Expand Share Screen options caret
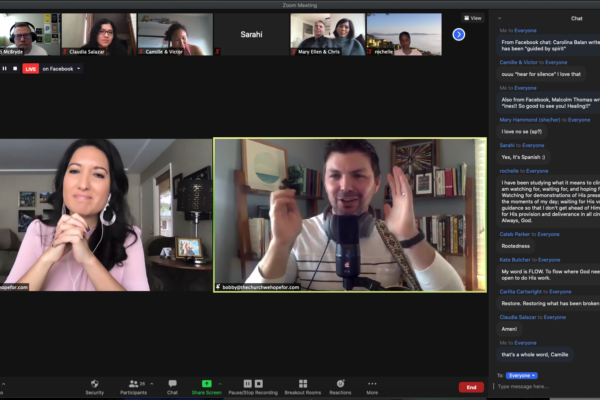This screenshot has height=400, width=600. tap(220, 383)
